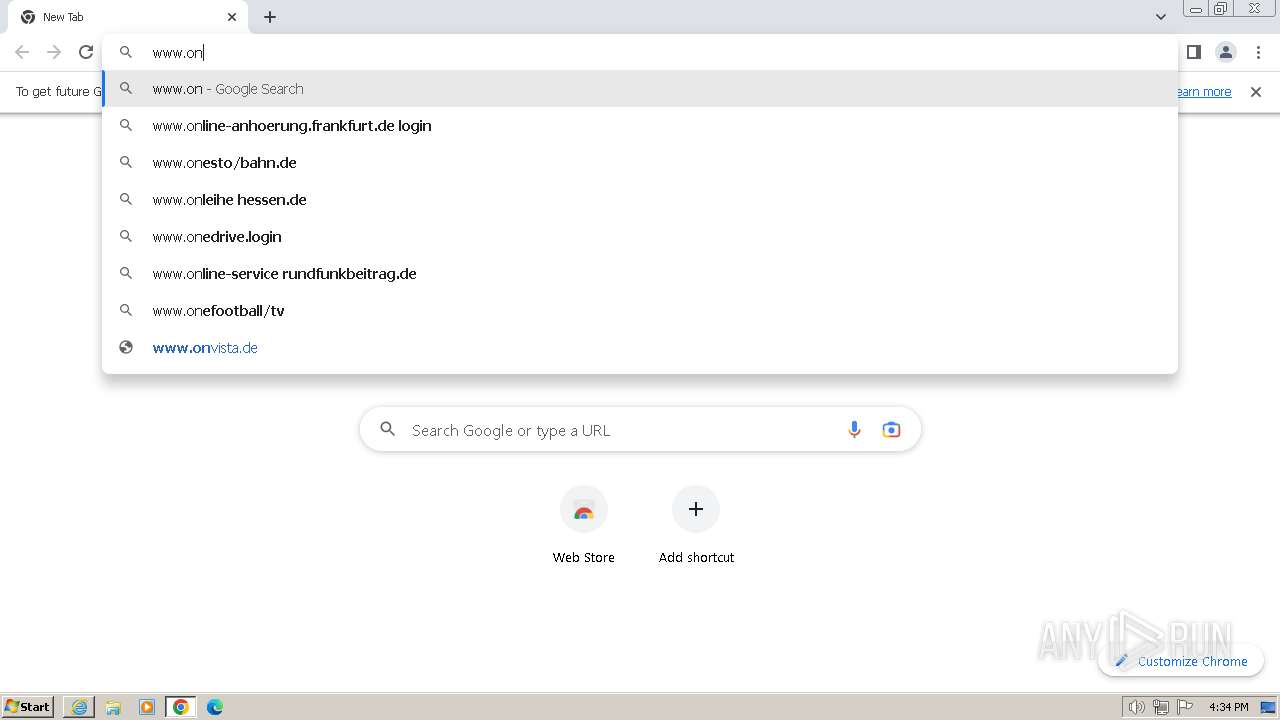1280x720 pixels.
Task: Dismiss the info bar with the X
Action: (x=1256, y=92)
